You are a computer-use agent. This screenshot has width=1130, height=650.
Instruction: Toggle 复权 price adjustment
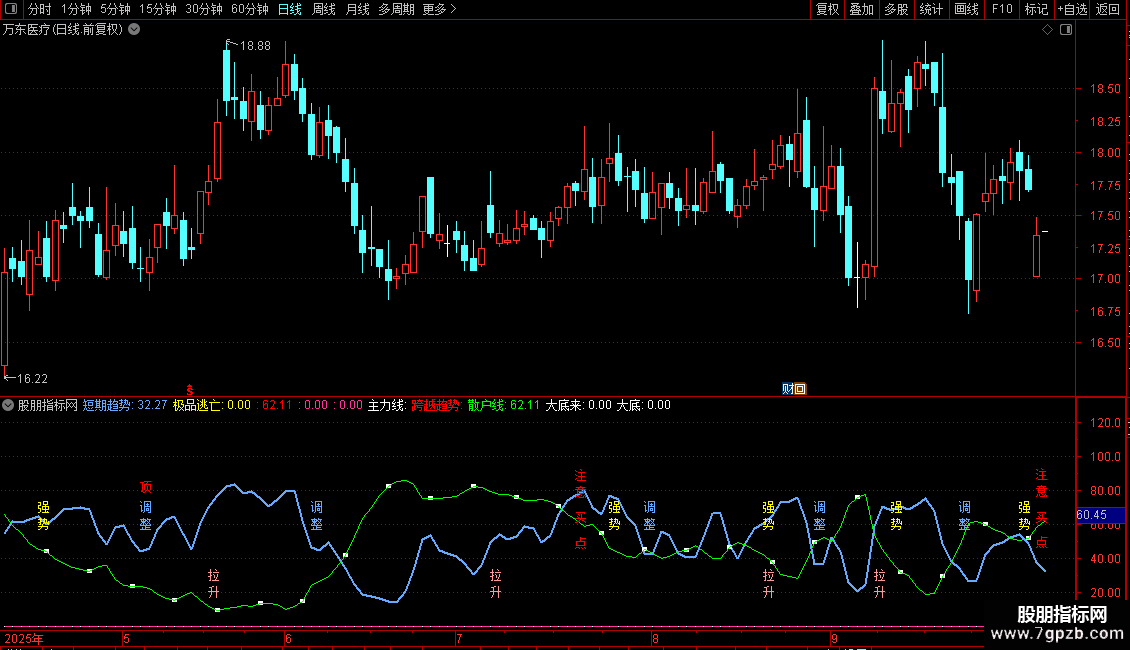click(x=828, y=10)
